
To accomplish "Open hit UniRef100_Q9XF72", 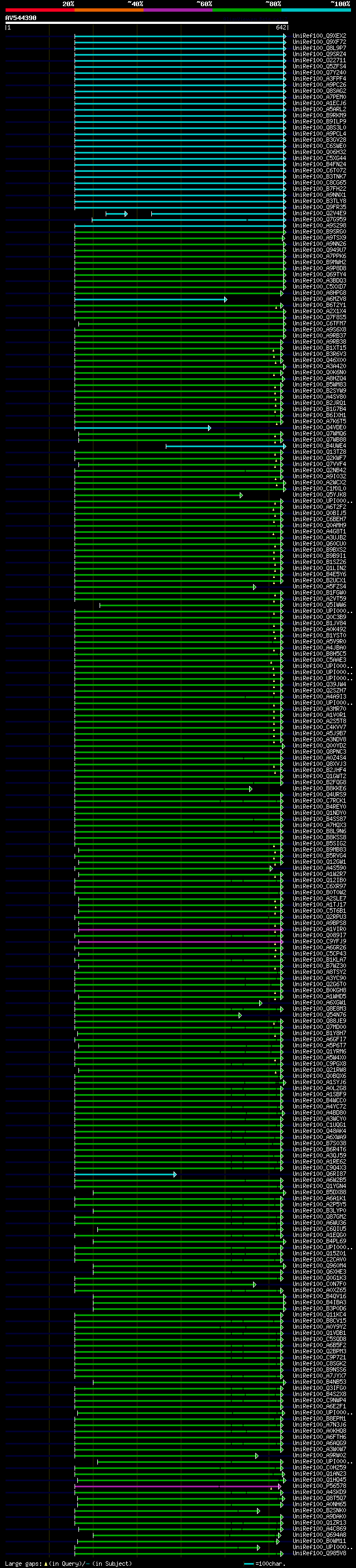I will (x=319, y=42).
